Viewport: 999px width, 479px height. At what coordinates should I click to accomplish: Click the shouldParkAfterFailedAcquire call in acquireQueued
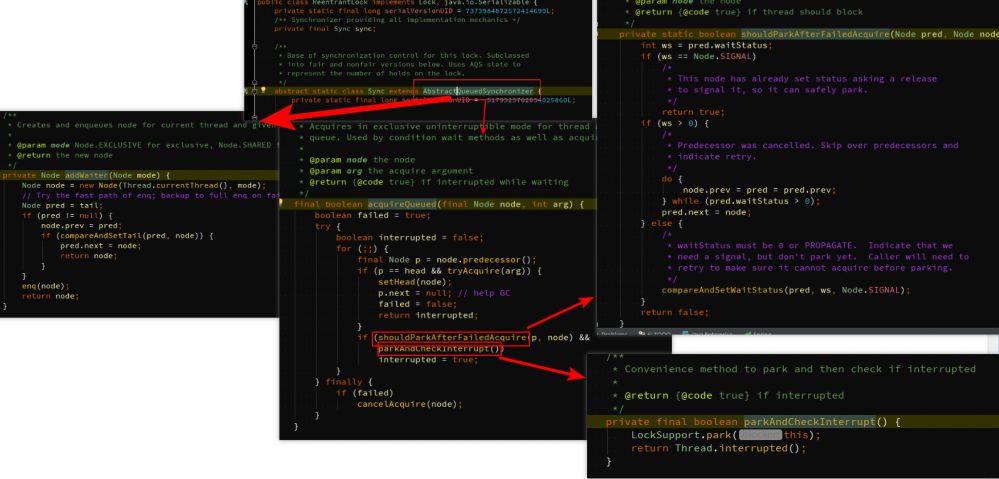click(452, 338)
